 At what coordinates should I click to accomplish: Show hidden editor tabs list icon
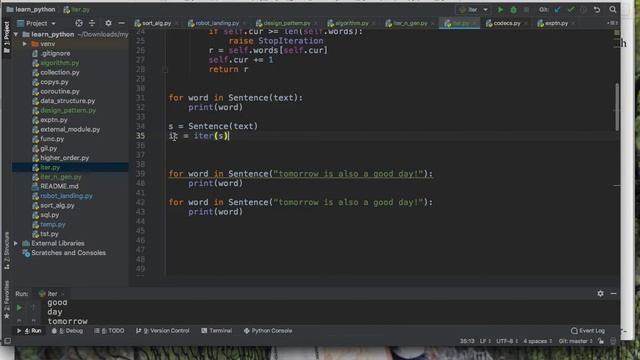pyautogui.click(x=612, y=23)
